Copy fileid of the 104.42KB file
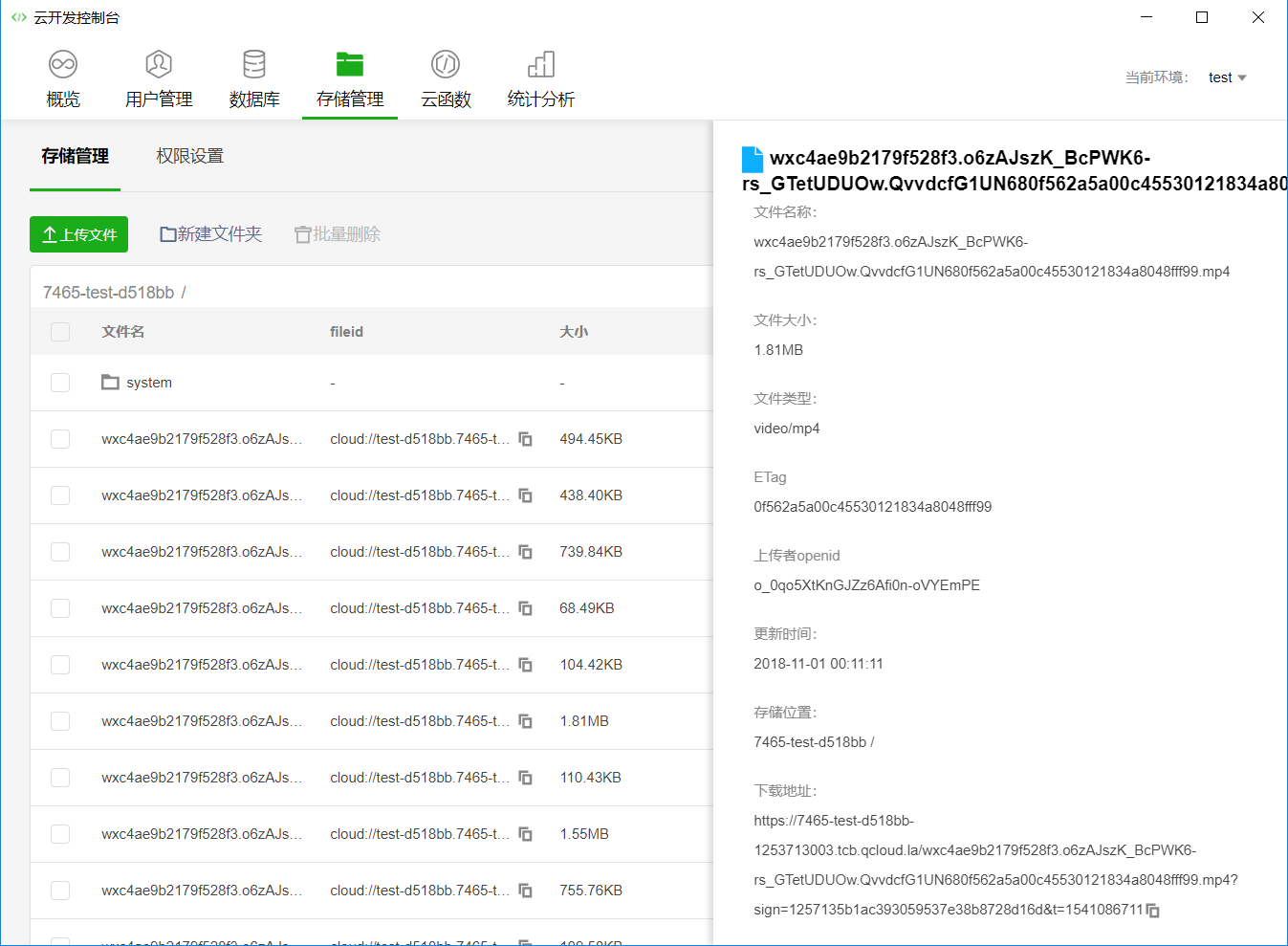Screen dimensions: 1288x946 (525, 665)
